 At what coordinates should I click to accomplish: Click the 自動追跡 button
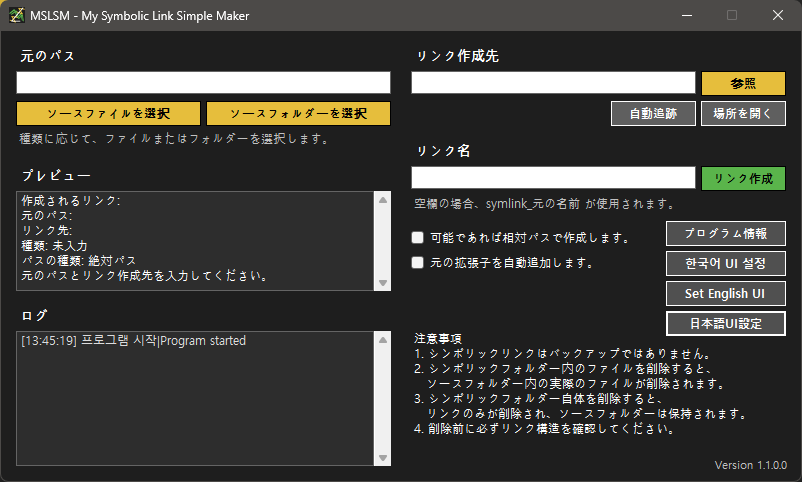(x=653, y=114)
